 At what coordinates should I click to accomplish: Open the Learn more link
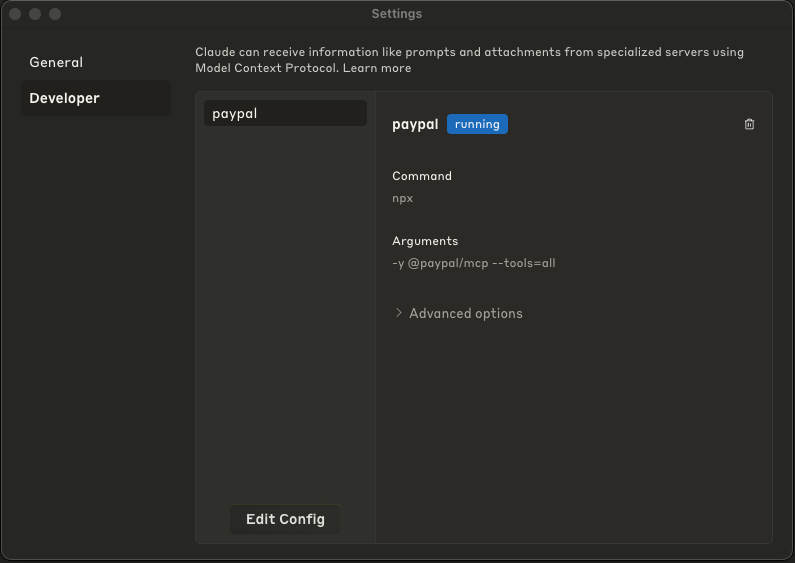click(377, 68)
